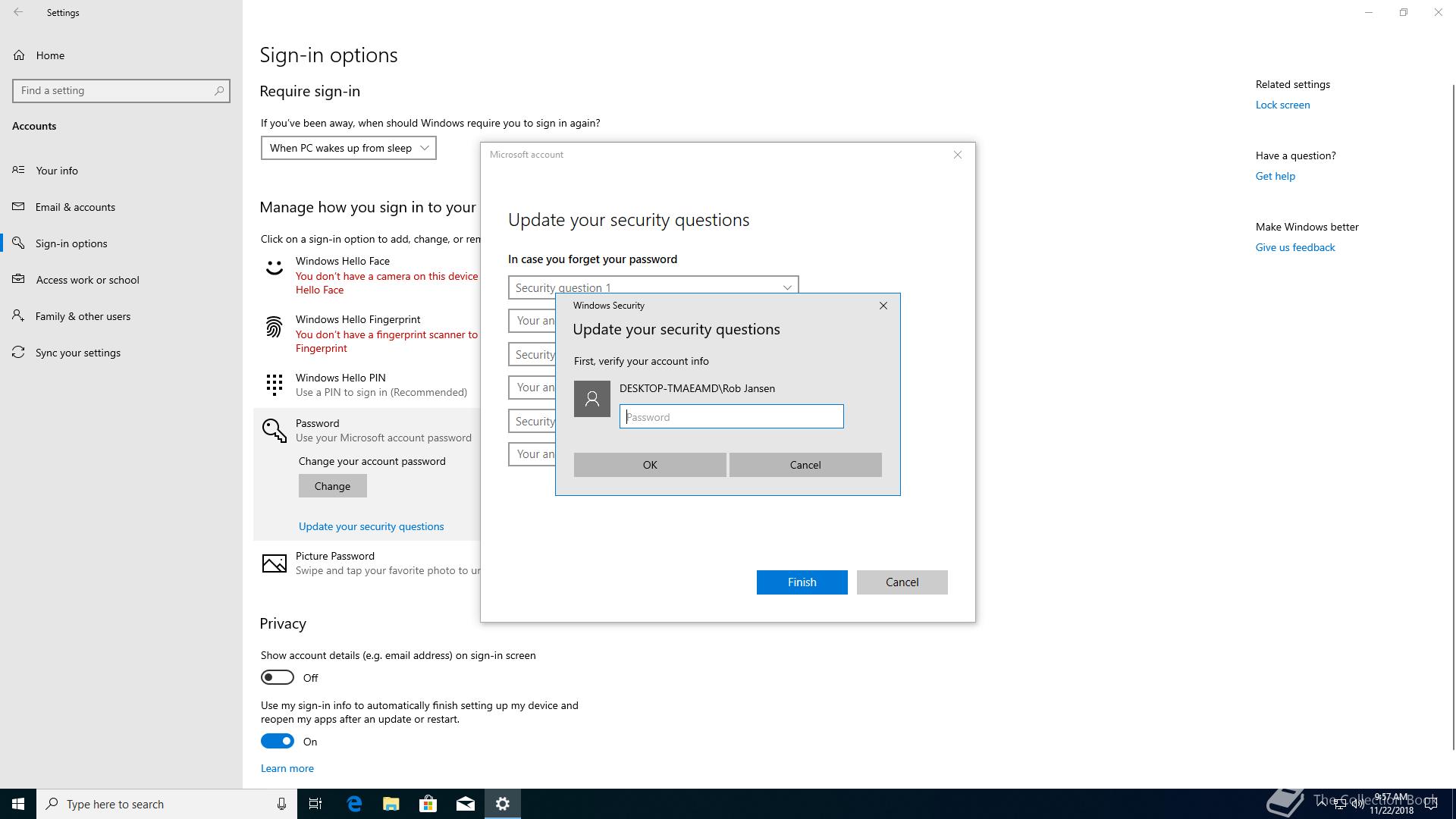The height and width of the screenshot is (819, 1456).
Task: Open Microsoft Edge from taskbar
Action: 354,804
